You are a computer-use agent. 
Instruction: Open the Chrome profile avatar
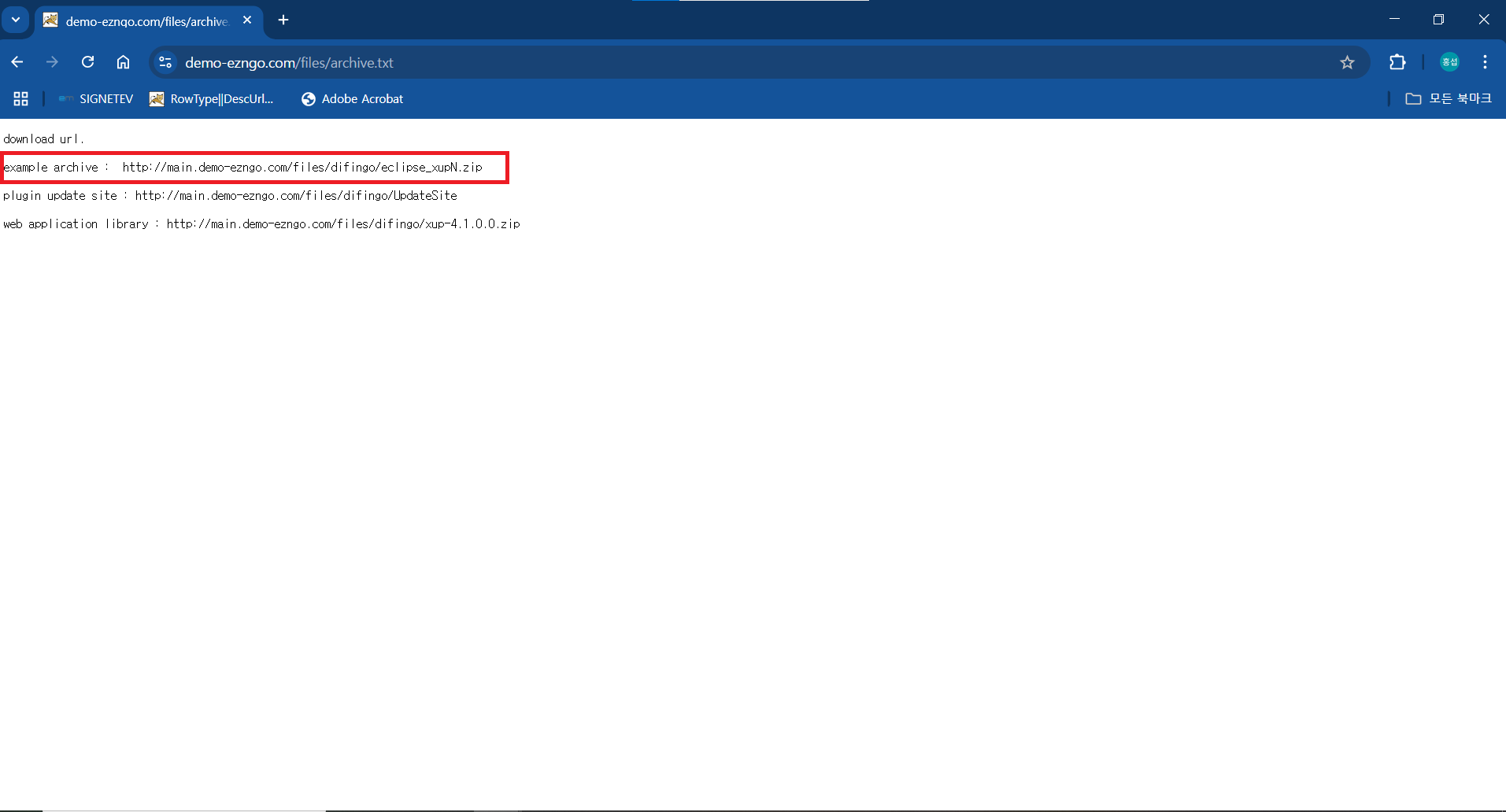pos(1449,62)
